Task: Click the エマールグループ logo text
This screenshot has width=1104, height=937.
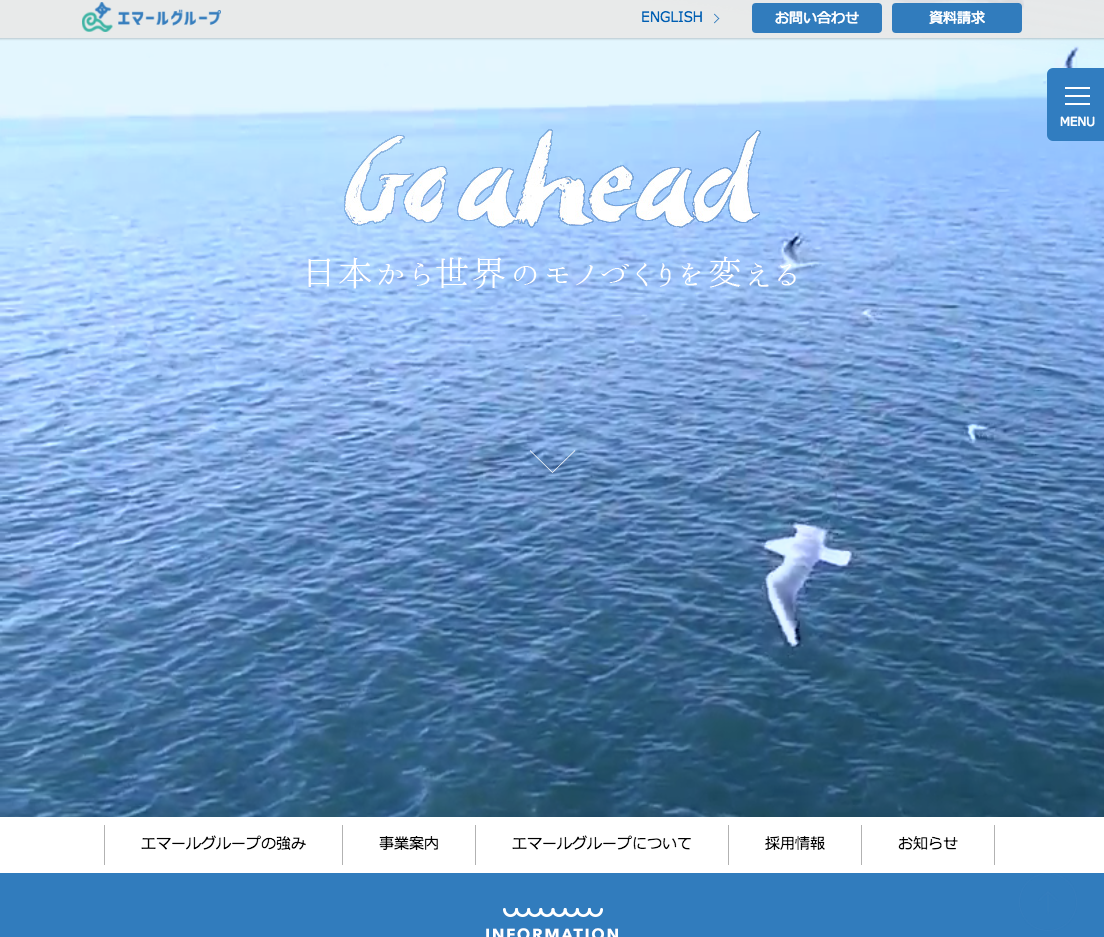Action: (169, 18)
